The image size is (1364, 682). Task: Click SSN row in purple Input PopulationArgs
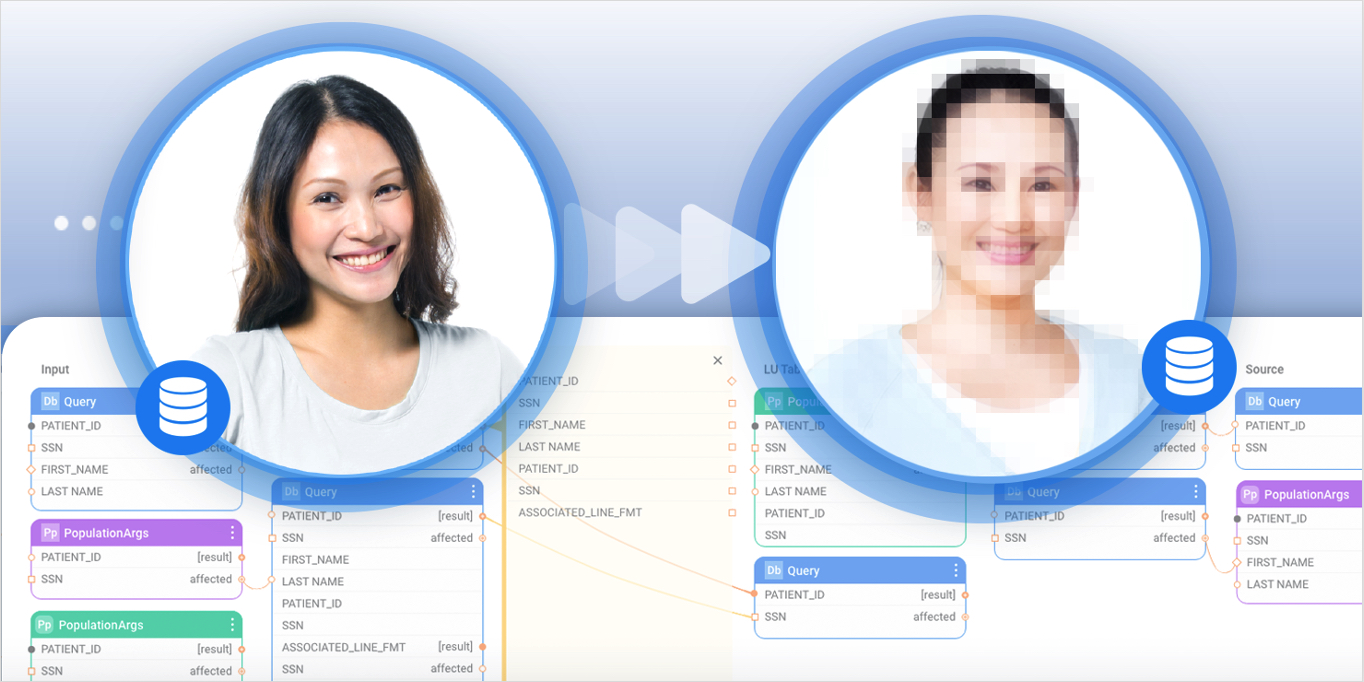pos(136,579)
